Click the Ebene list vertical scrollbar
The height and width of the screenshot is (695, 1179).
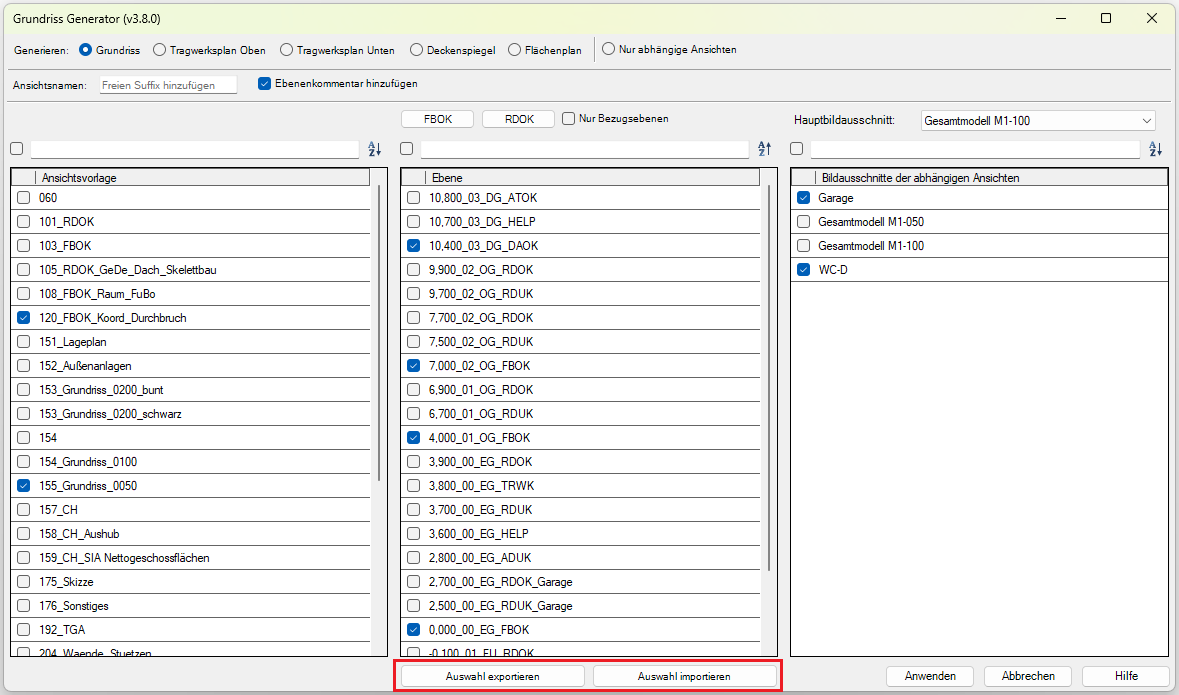coord(768,380)
